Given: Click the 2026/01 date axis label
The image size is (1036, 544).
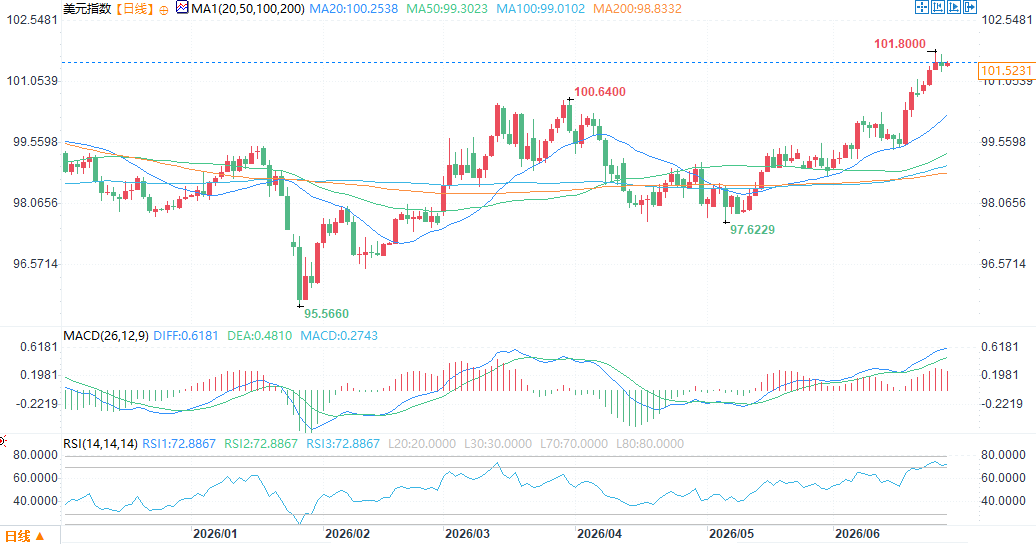Looking at the screenshot, I should click(215, 533).
